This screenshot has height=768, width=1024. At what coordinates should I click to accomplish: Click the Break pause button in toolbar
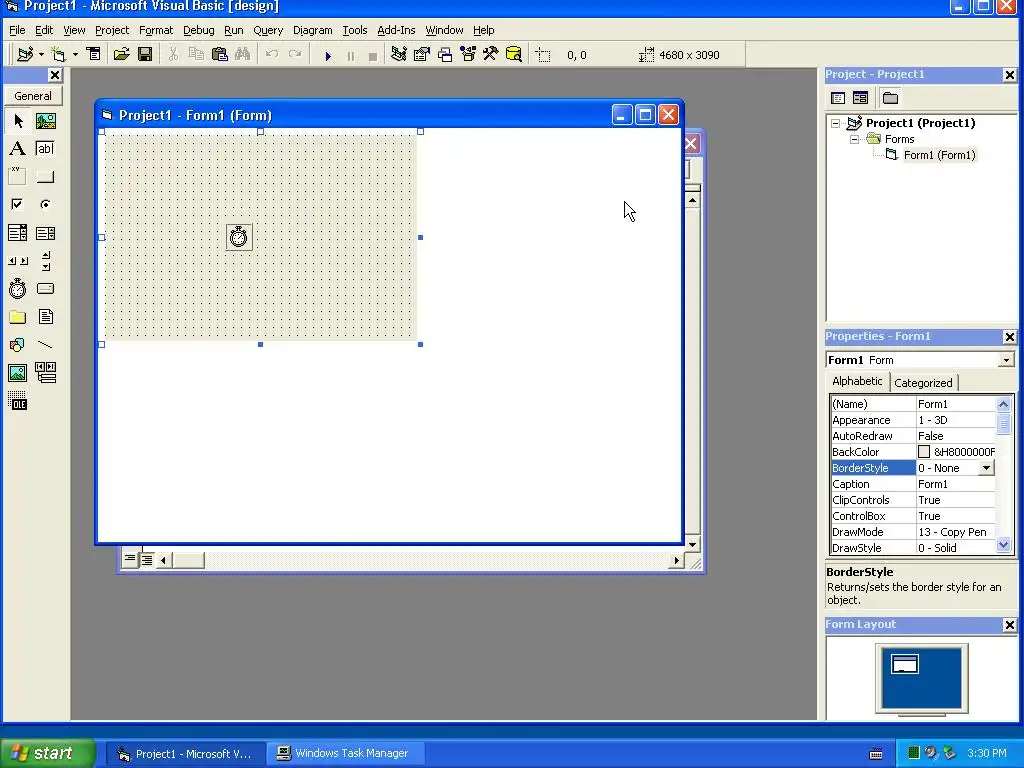[351, 56]
